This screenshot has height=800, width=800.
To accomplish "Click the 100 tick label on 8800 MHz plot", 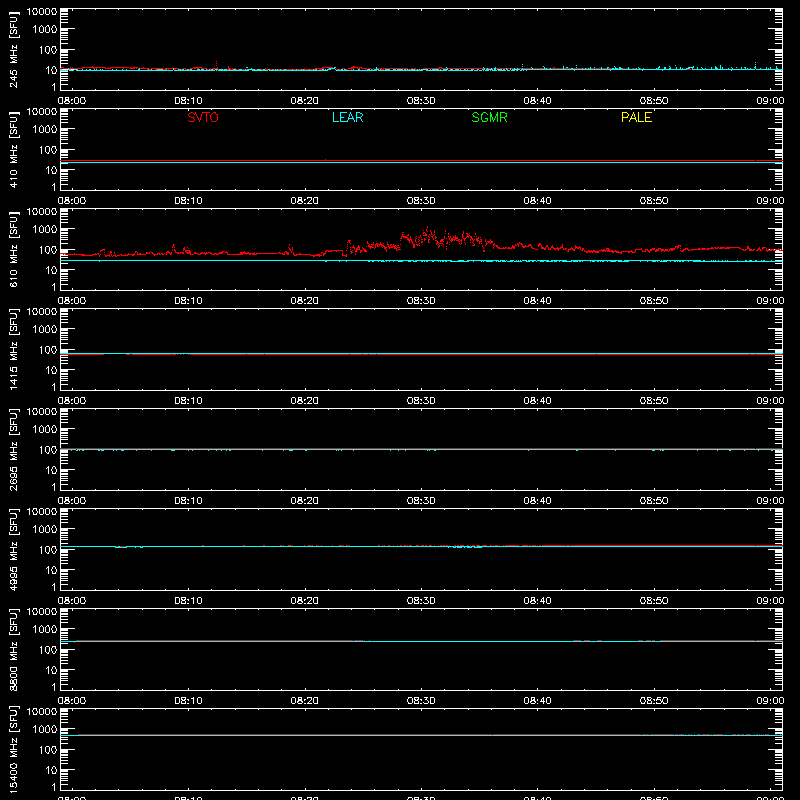I will [x=48, y=650].
